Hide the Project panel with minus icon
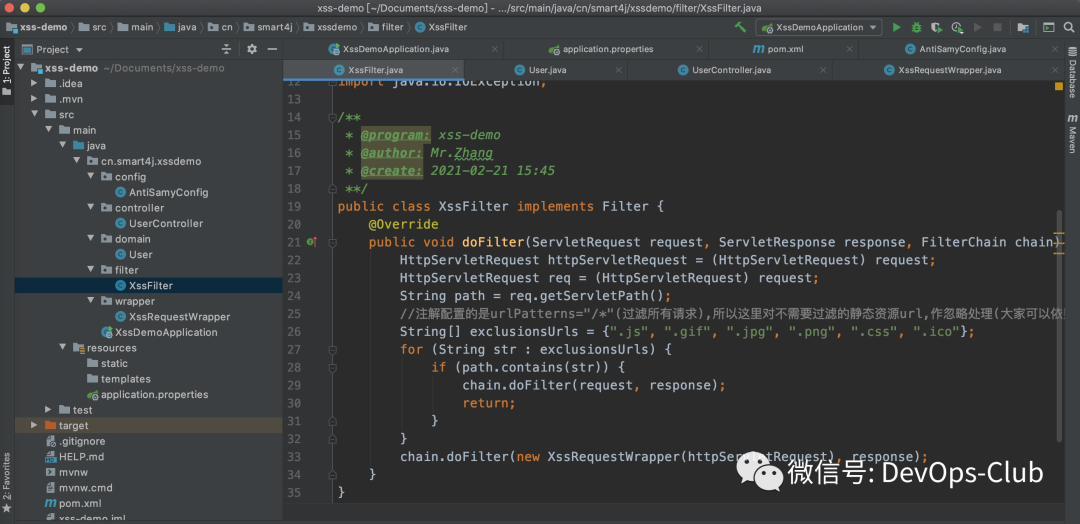1080x524 pixels. click(272, 49)
